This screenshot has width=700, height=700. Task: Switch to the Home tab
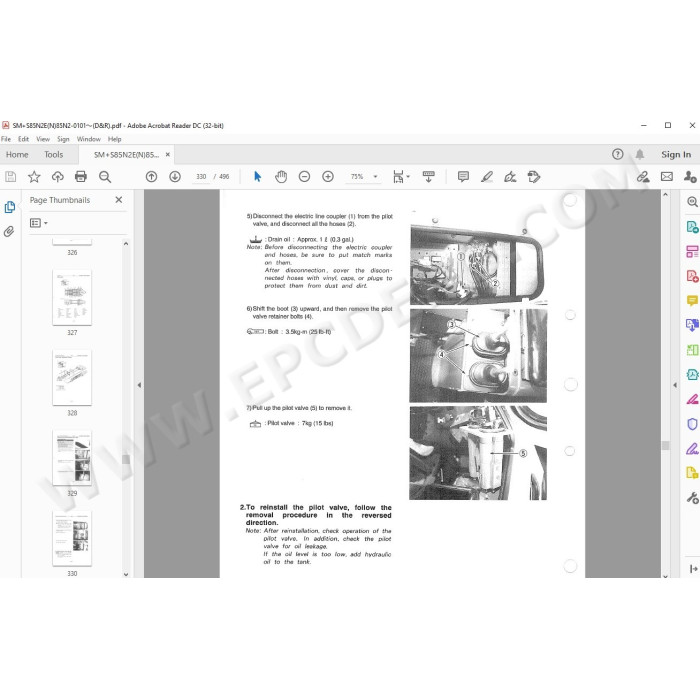pyautogui.click(x=17, y=154)
